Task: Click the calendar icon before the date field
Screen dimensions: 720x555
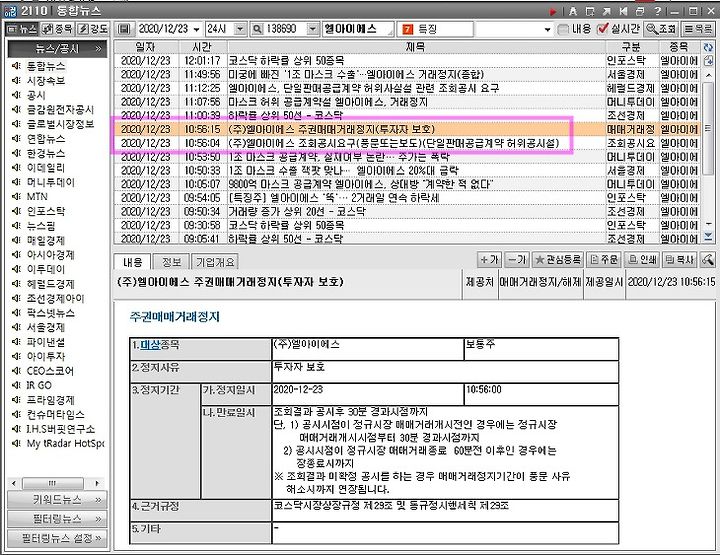Action: point(123,29)
